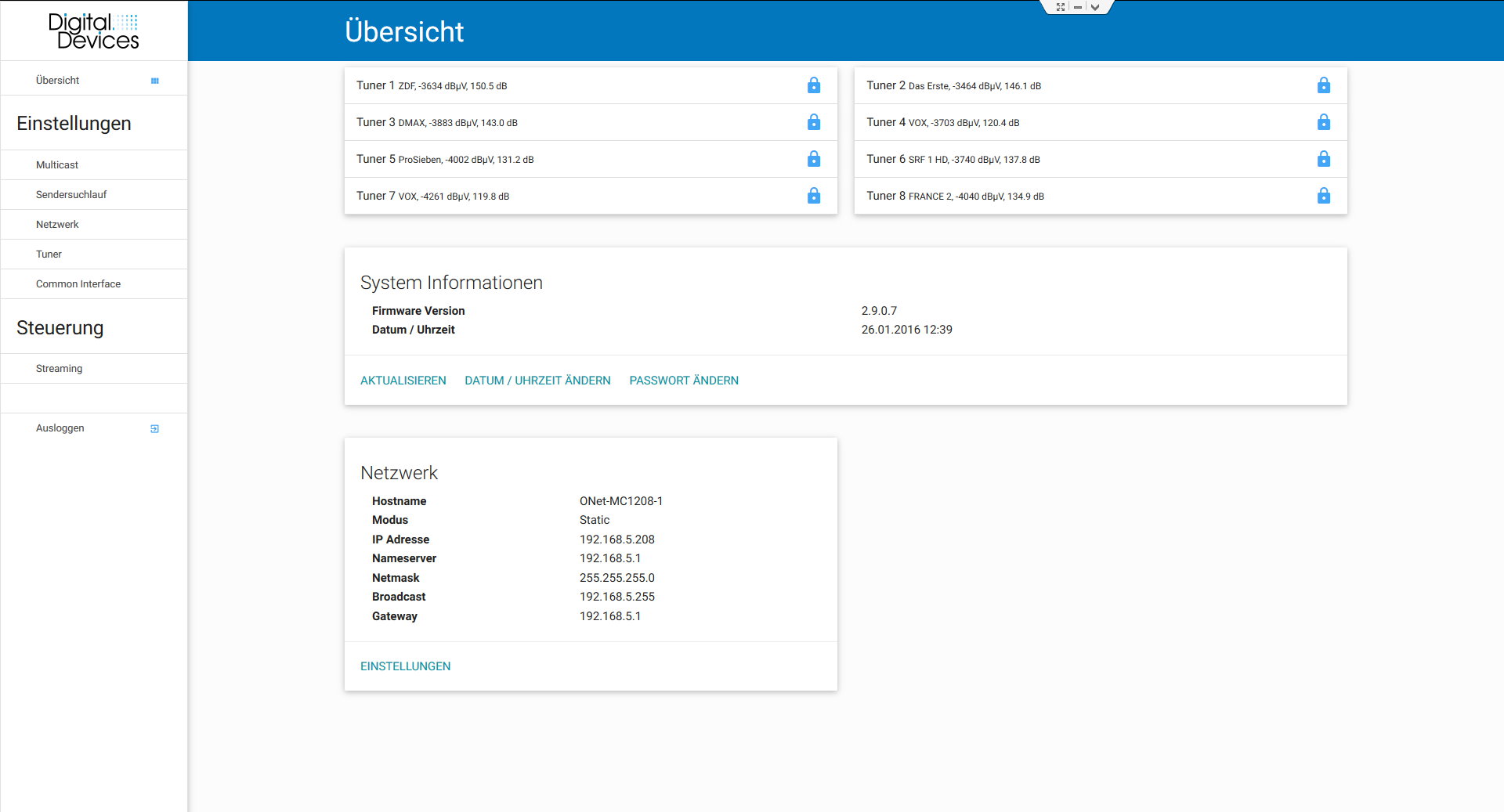
Task: Click the lock icon for Tuner 1
Action: coord(814,85)
